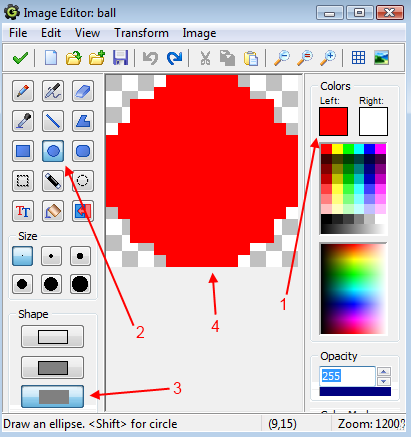This screenshot has width=411, height=437.
Task: Click the landscape preview image icon
Action: (x=381, y=58)
